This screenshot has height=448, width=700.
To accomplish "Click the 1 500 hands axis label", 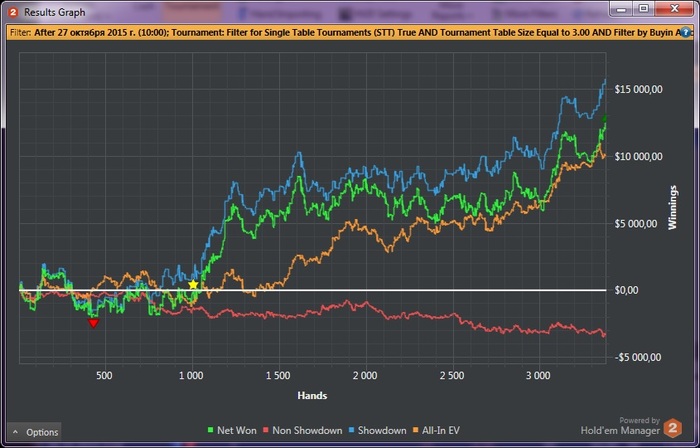I will pyautogui.click(x=278, y=376).
